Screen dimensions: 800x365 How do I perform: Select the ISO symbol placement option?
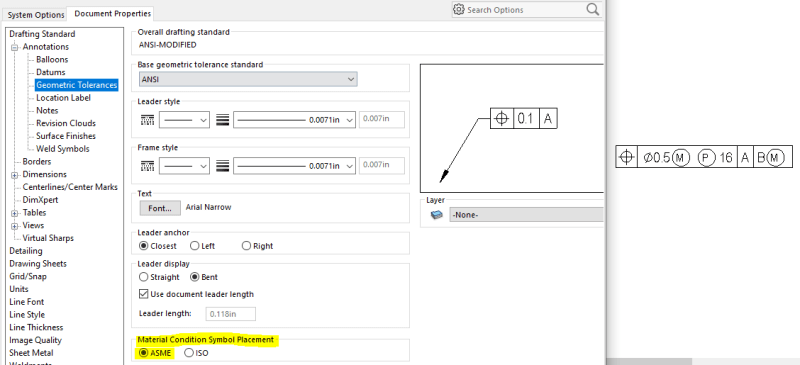tap(196, 353)
